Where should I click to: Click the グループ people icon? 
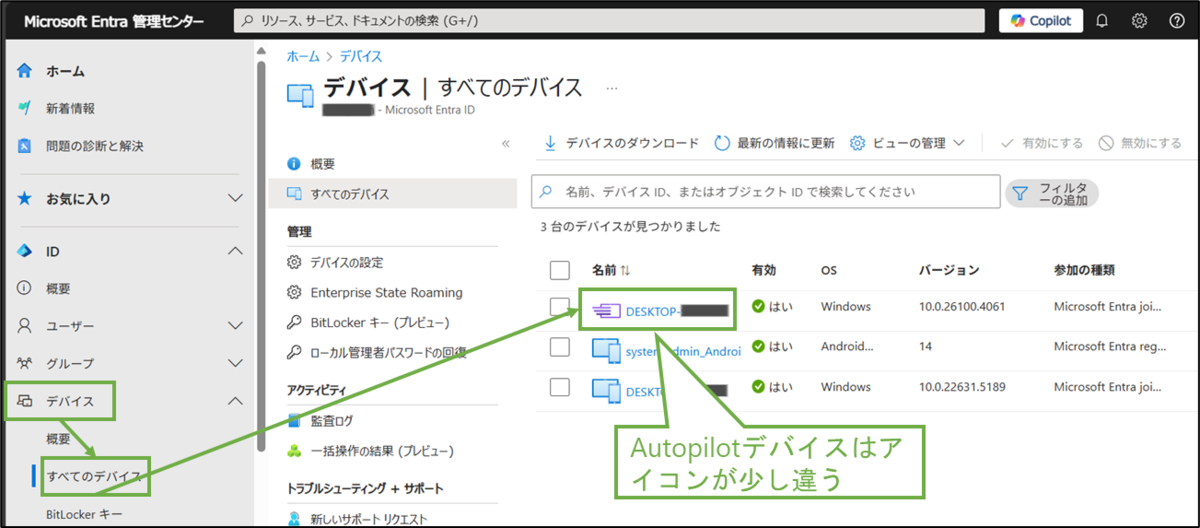(25, 363)
